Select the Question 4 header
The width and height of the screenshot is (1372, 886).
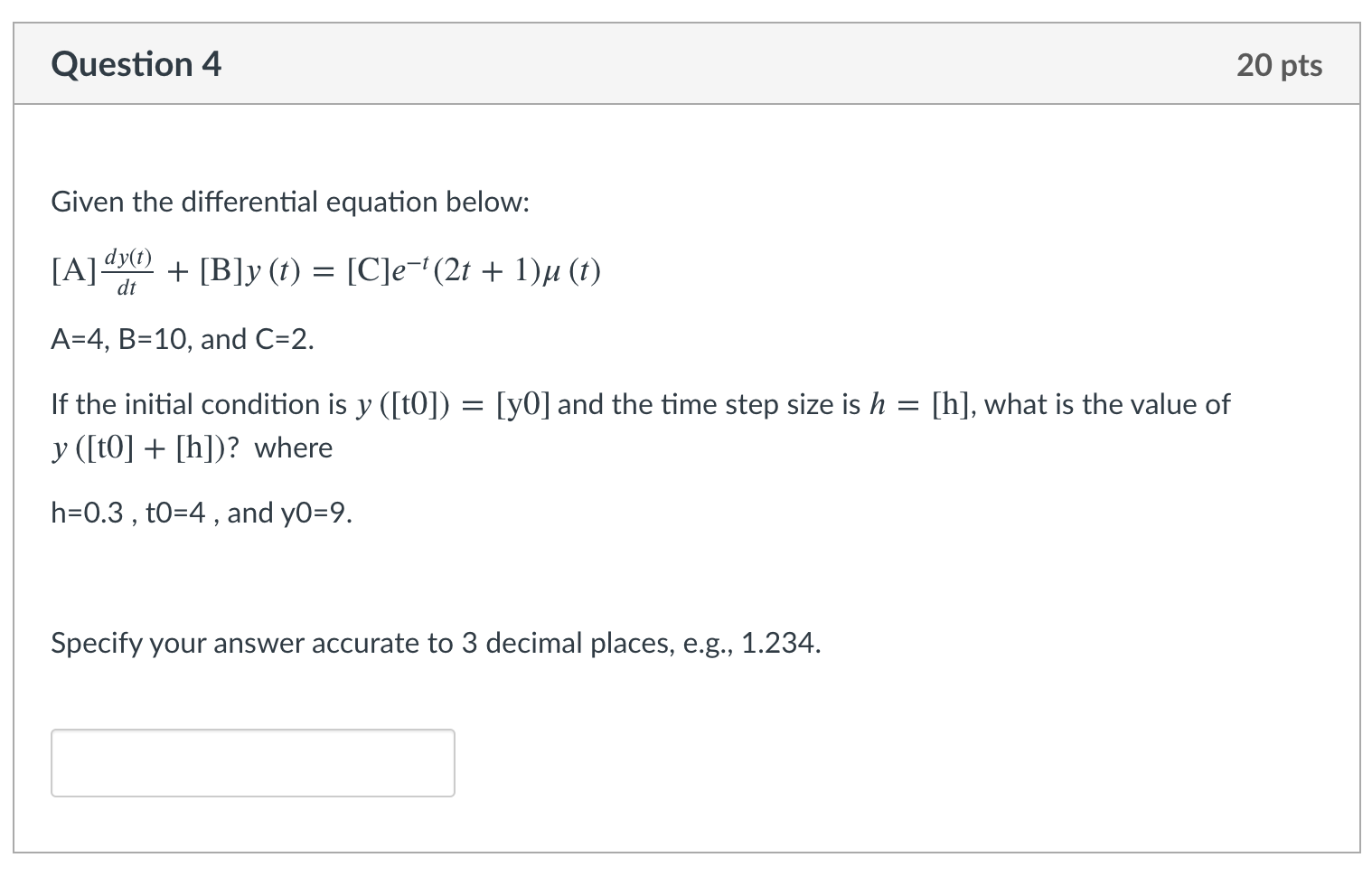click(x=136, y=63)
